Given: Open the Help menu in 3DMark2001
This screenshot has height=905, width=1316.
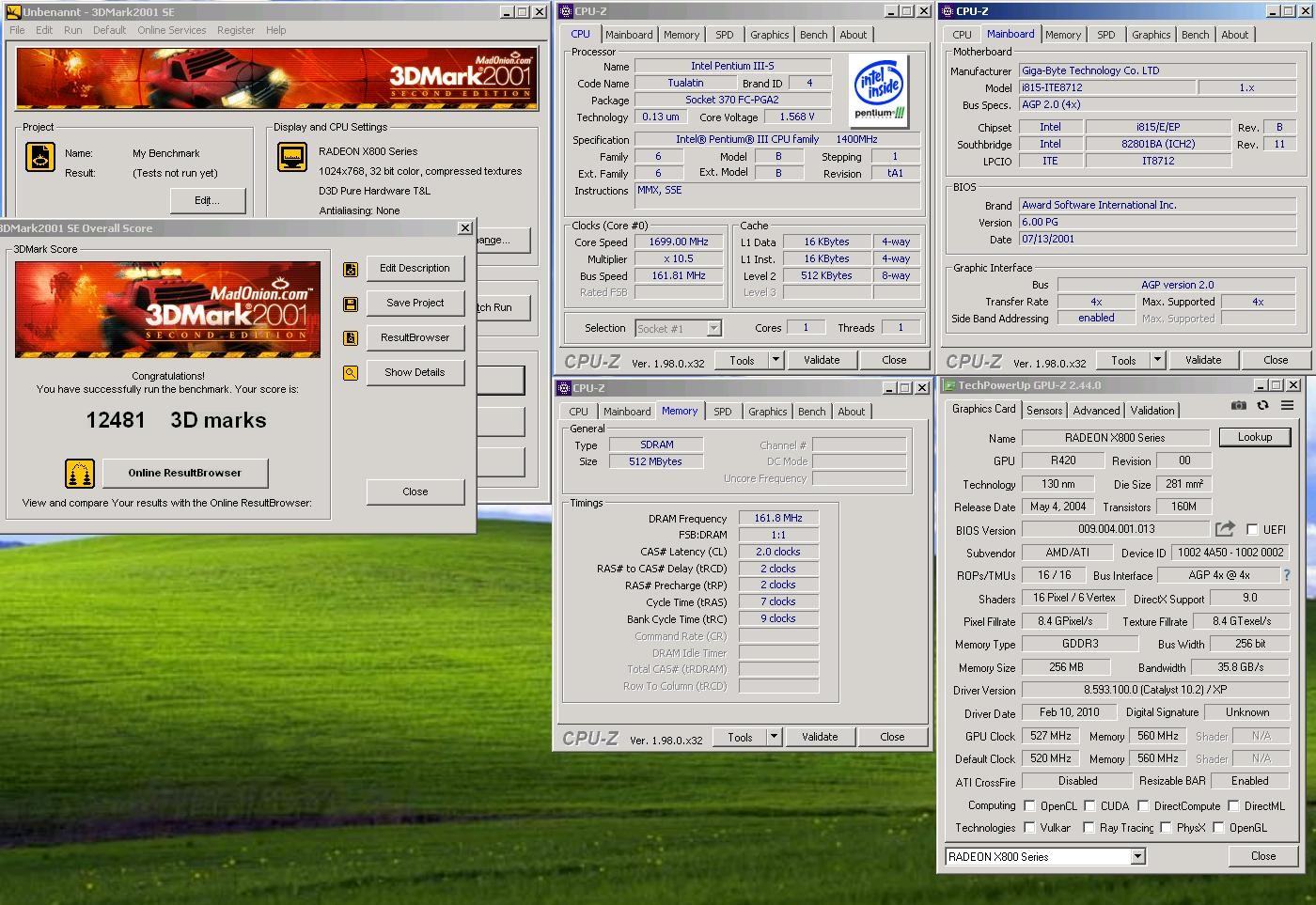Looking at the screenshot, I should click(275, 30).
